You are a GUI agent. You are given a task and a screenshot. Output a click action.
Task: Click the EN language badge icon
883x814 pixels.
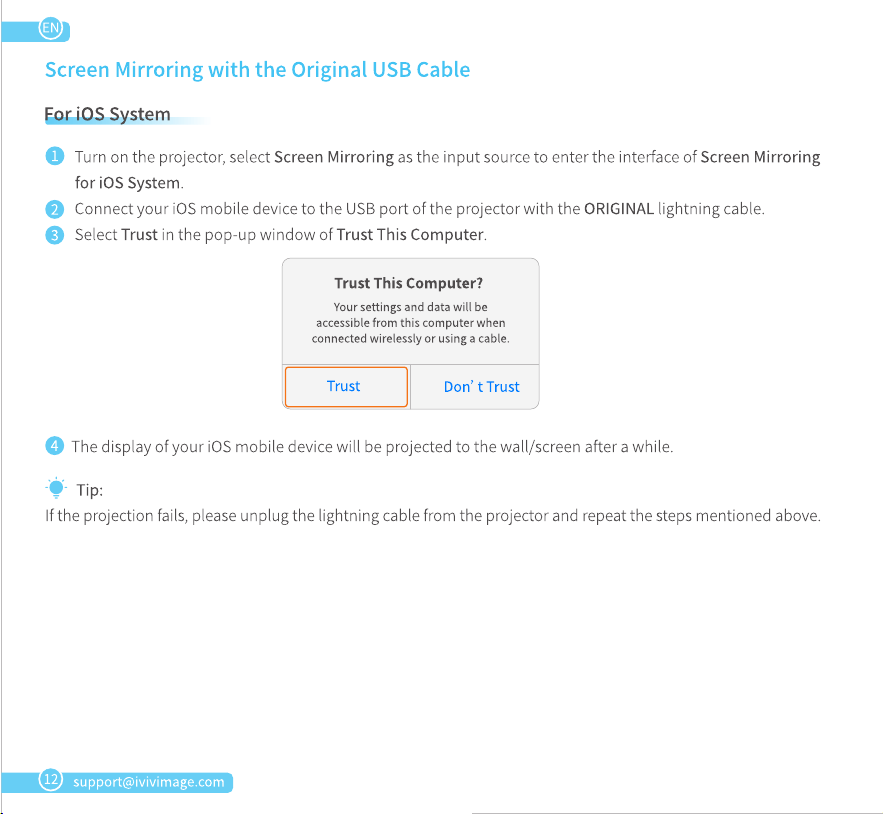[51, 28]
